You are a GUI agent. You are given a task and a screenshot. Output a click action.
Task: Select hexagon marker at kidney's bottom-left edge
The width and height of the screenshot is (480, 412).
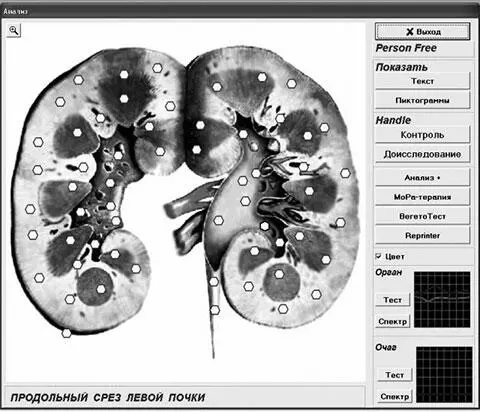pos(67,333)
